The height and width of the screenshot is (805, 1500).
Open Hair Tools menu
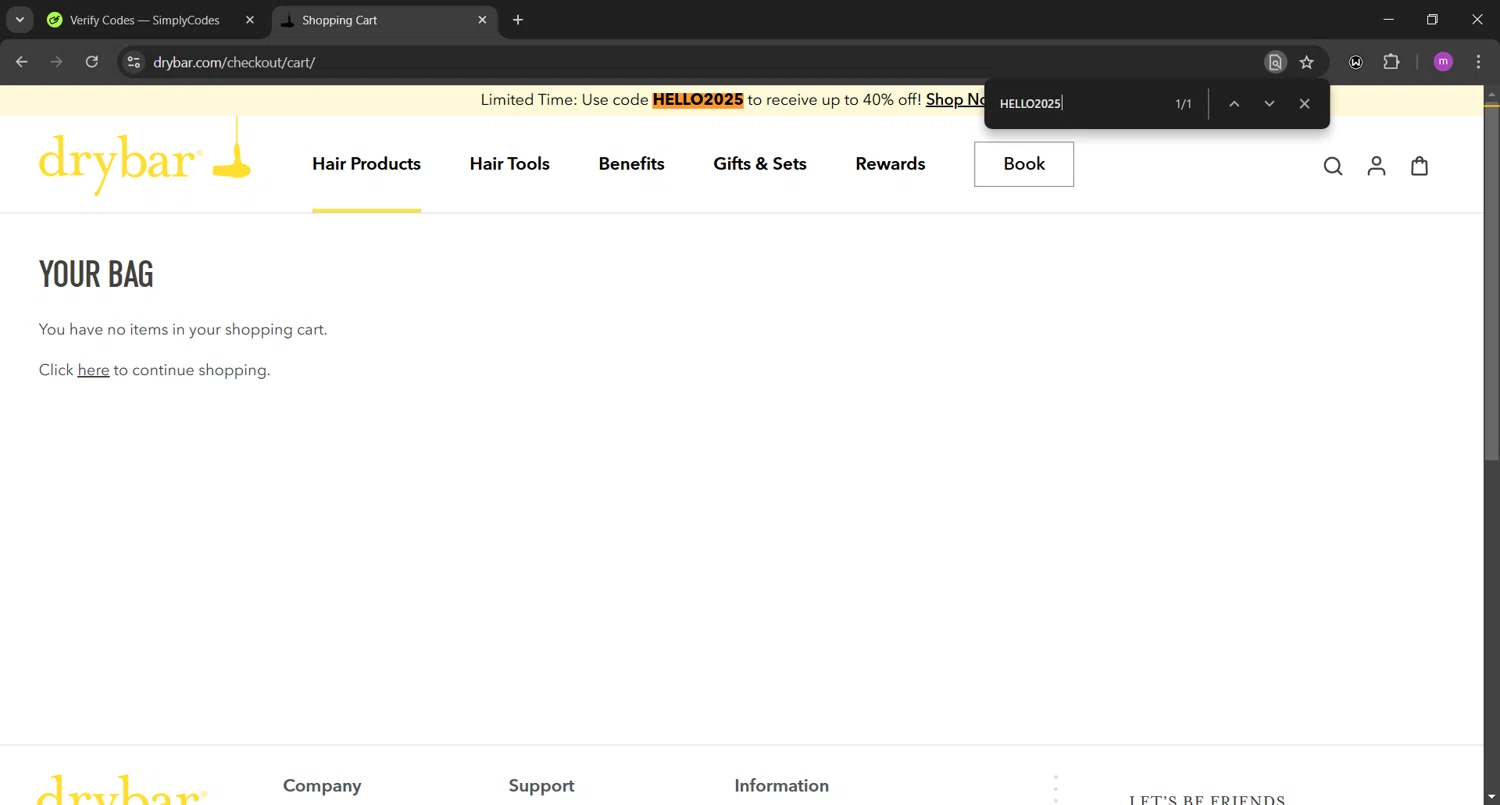click(510, 164)
